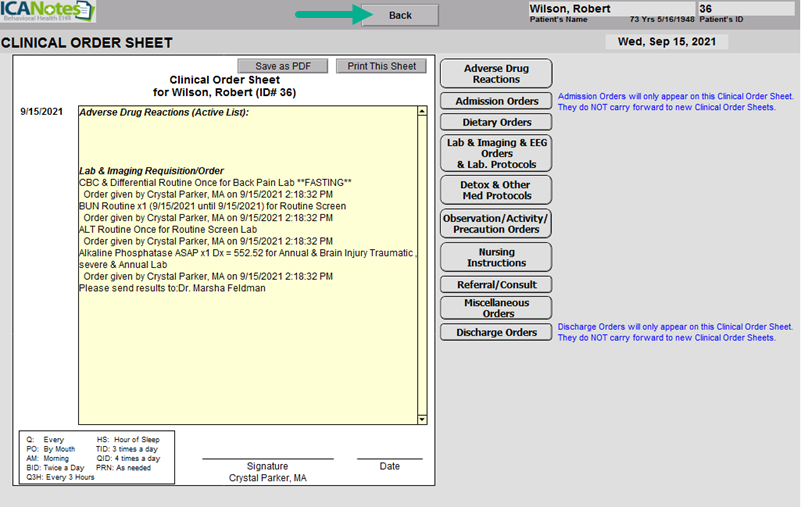This screenshot has height=507, width=801.
Task: Open Lab & Imaging & EEG Orders
Action: pyautogui.click(x=496, y=153)
